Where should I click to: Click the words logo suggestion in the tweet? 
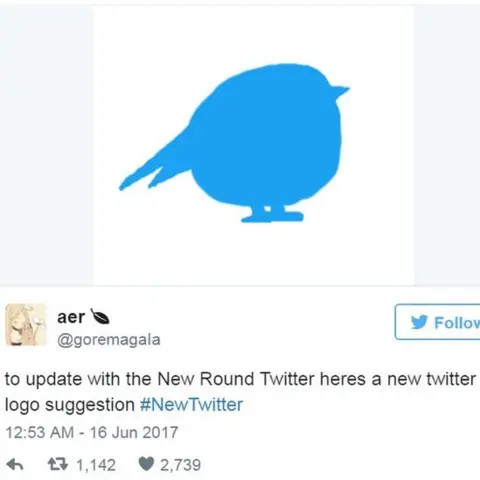pyautogui.click(x=70, y=405)
